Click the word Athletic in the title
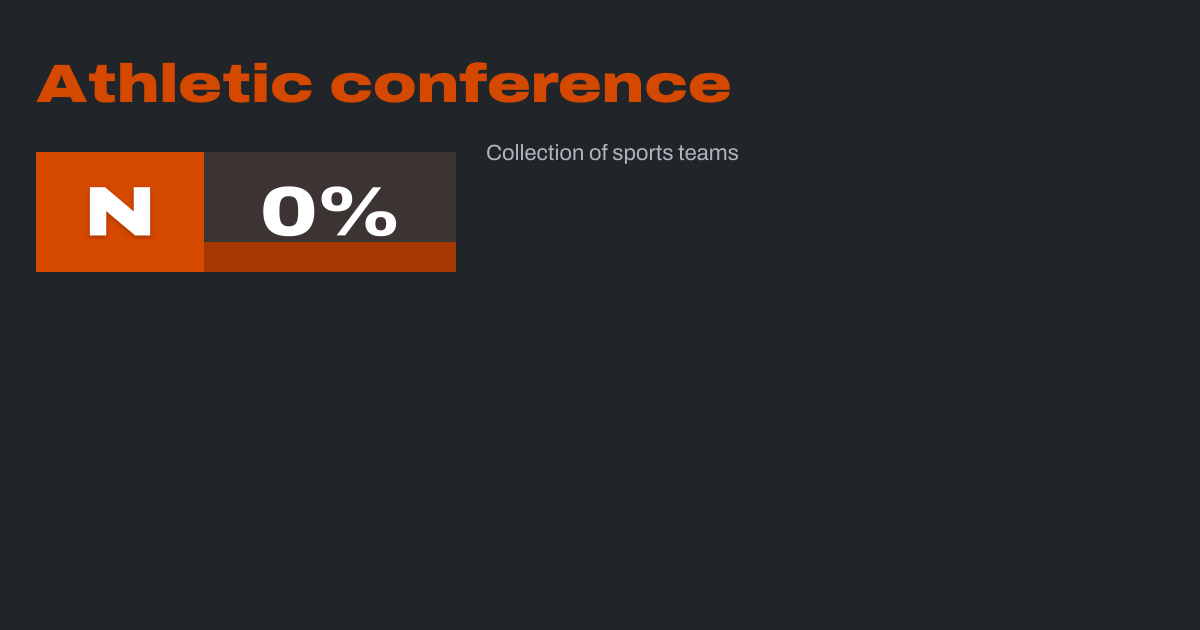 [x=174, y=84]
